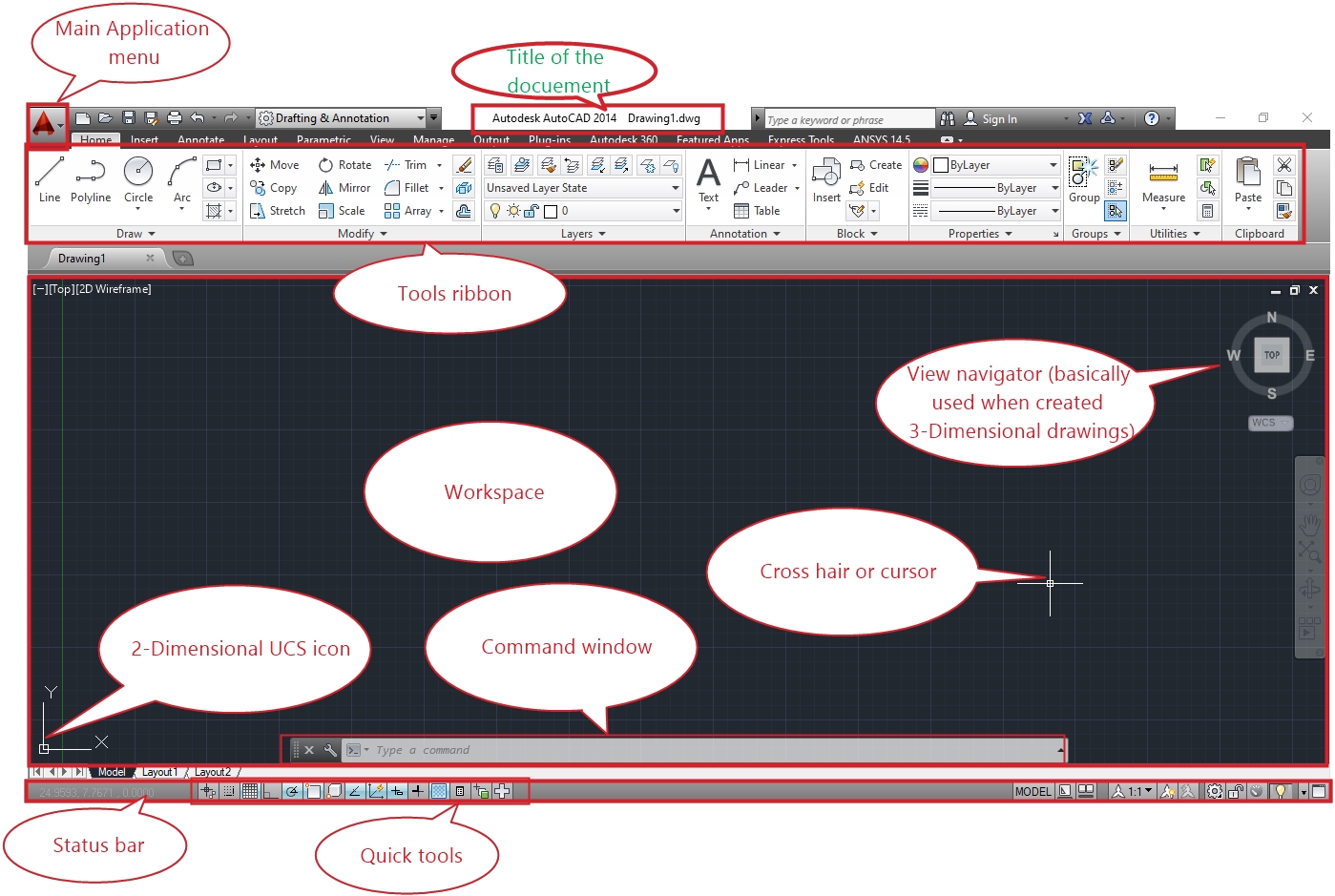This screenshot has height=896, width=1335.
Task: Click the New file icon in quick access toolbar
Action: point(83,118)
